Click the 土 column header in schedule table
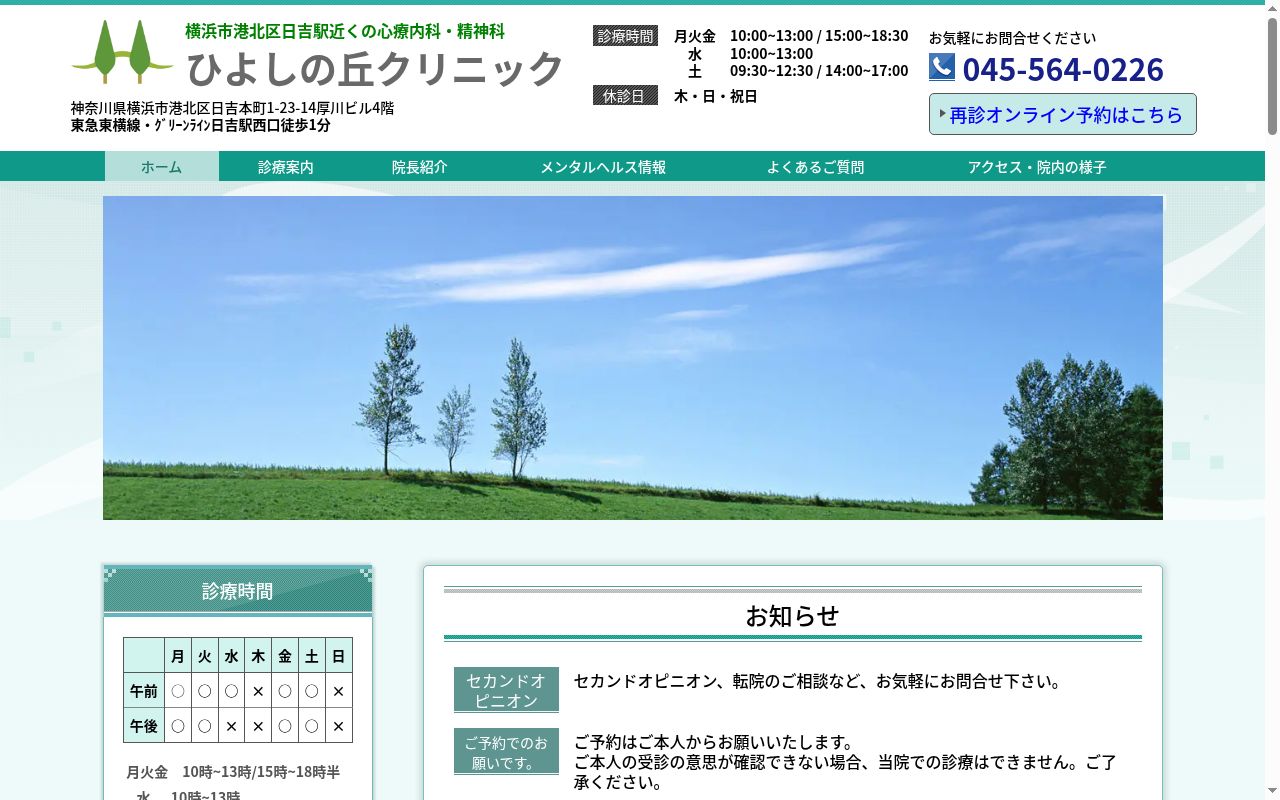The width and height of the screenshot is (1280, 800). coord(312,656)
